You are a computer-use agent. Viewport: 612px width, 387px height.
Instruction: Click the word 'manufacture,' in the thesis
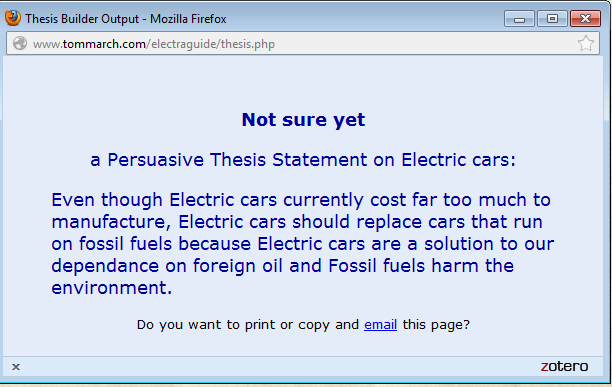pos(111,222)
